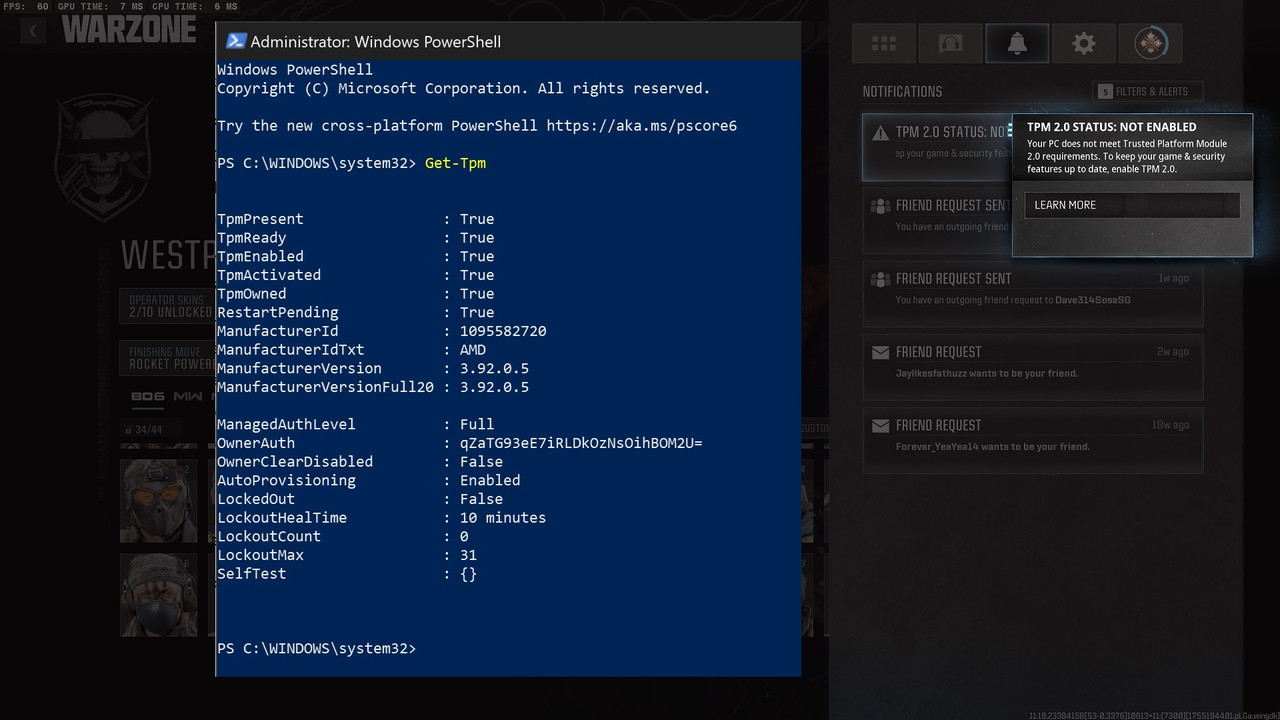Click the aka.ms/pscore6 URL text
This screenshot has width=1280, height=720.
point(641,125)
